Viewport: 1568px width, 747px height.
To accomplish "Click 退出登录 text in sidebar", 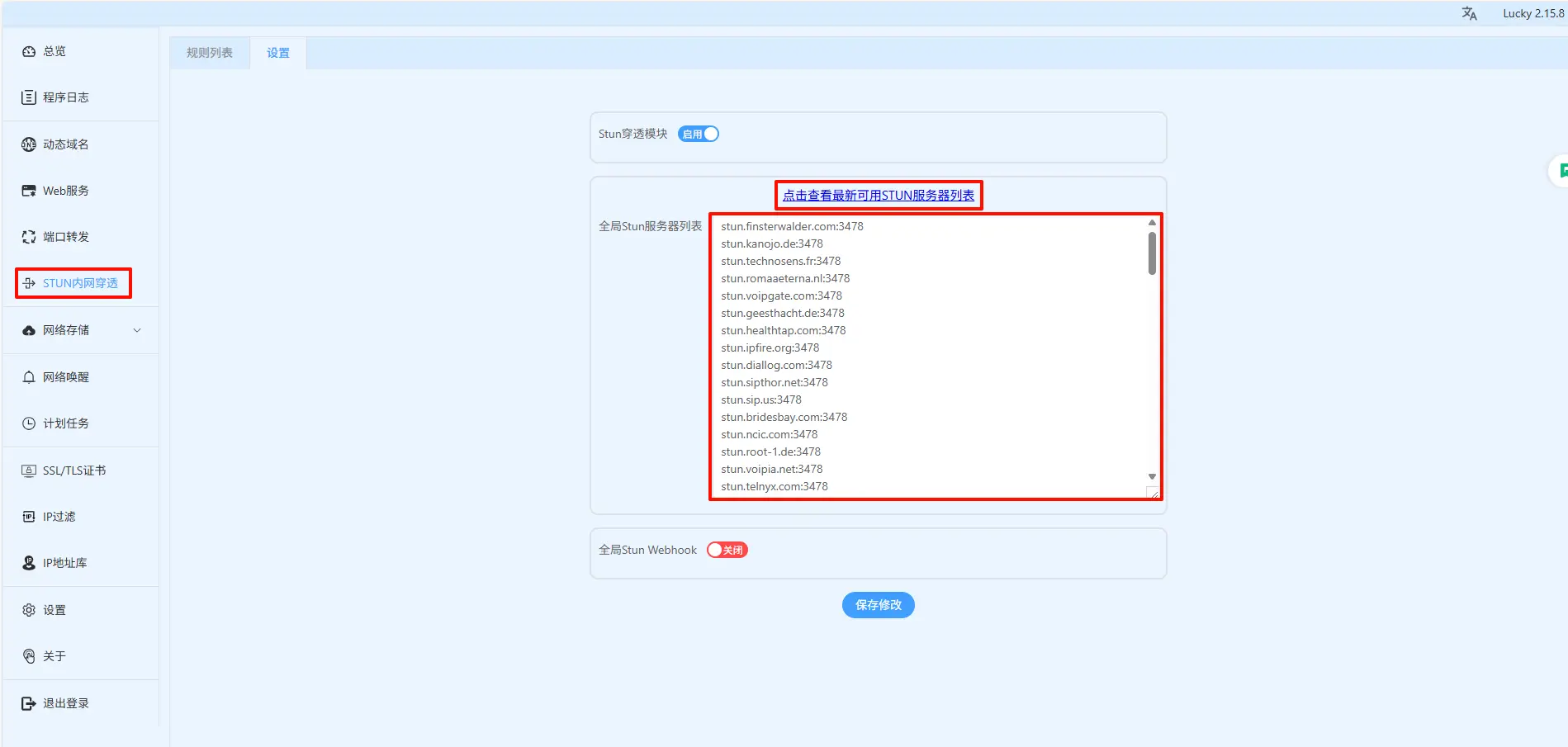I will tap(66, 703).
